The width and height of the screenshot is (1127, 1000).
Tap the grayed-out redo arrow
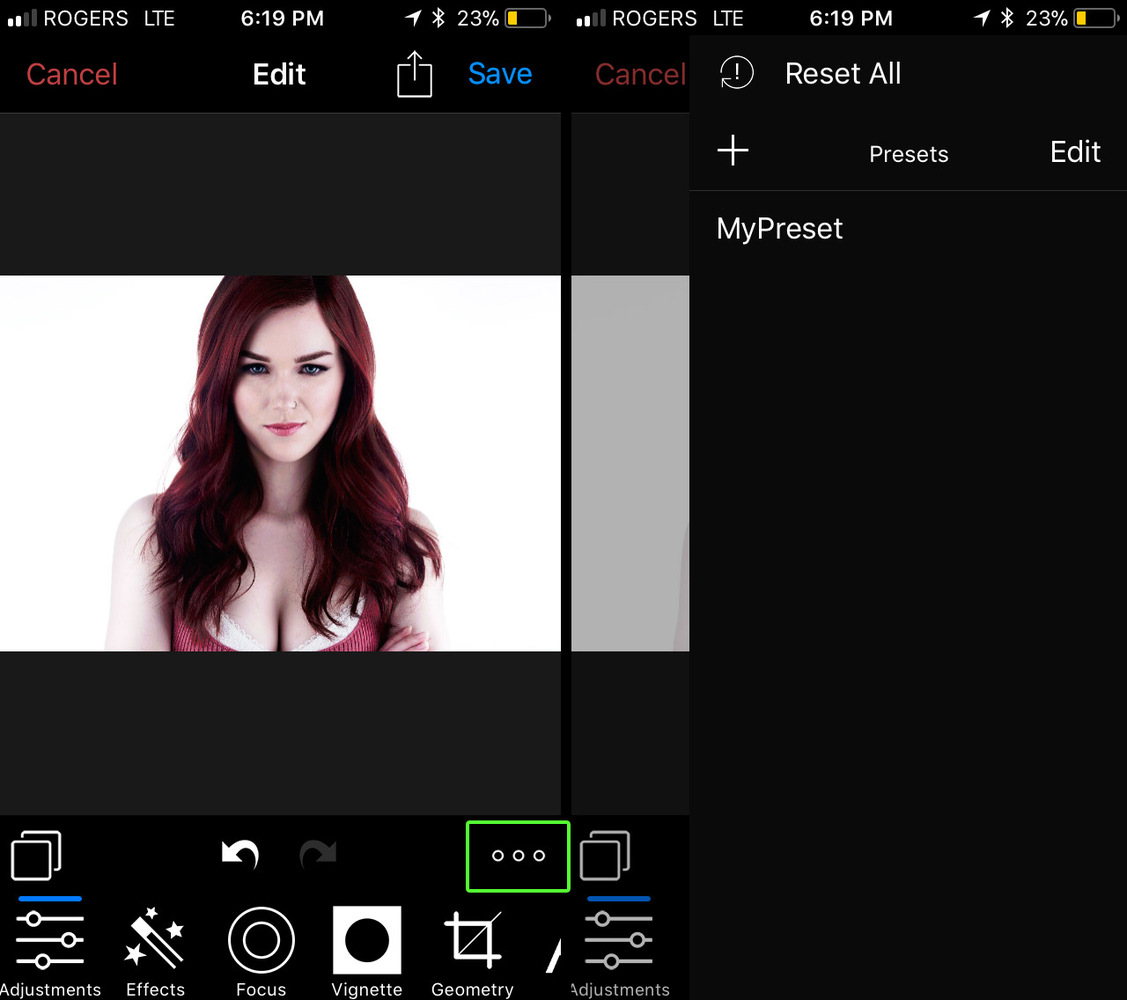click(x=318, y=854)
